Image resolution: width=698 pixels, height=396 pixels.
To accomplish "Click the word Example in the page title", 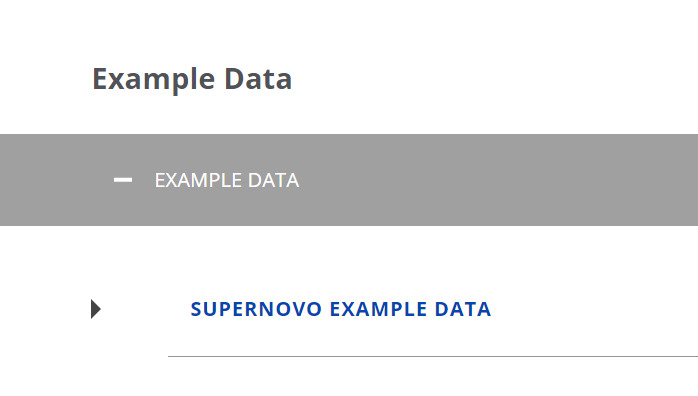I will pyautogui.click(x=154, y=79).
